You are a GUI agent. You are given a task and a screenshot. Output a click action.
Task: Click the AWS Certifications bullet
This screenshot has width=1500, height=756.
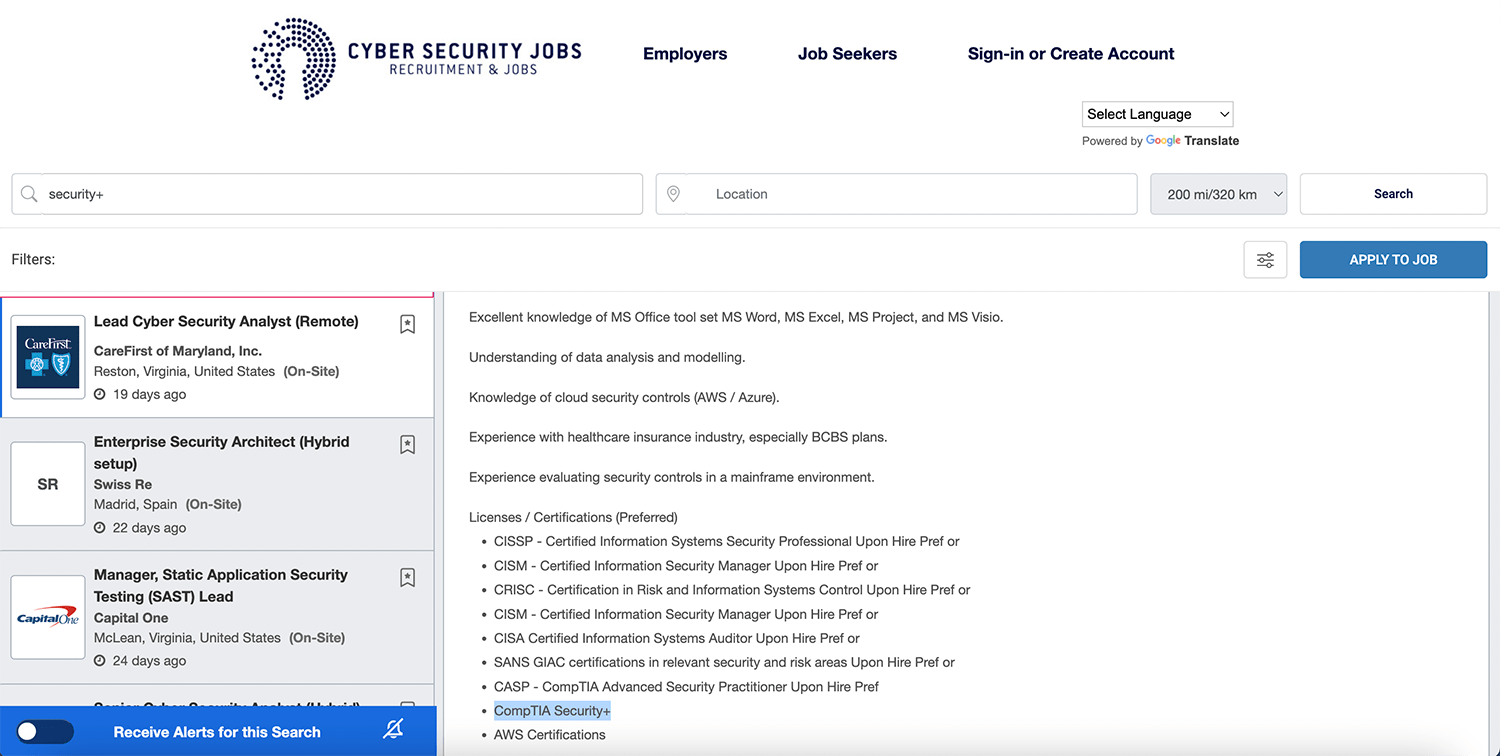tap(550, 735)
